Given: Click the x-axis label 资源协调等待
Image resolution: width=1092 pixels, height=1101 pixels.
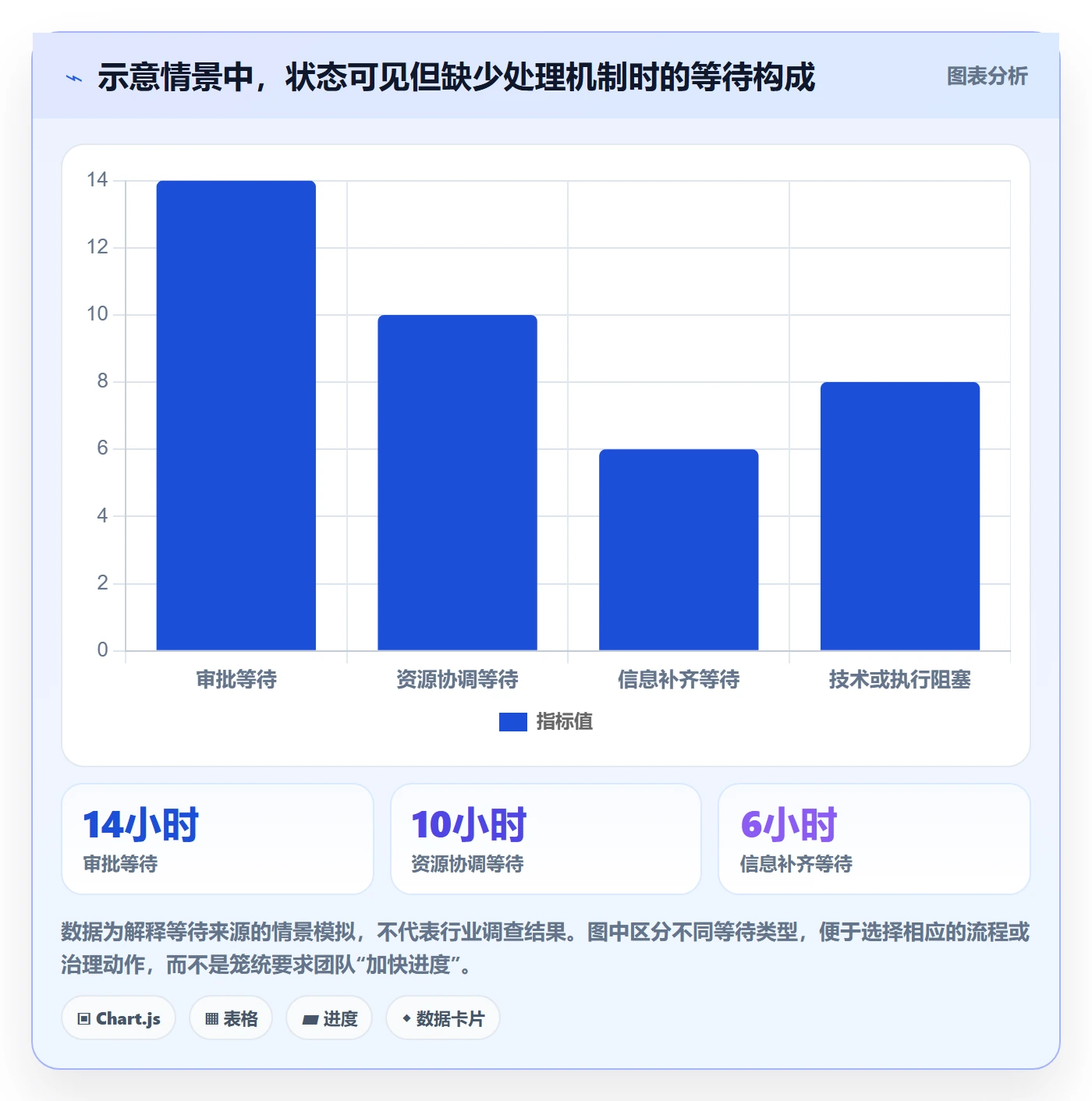Looking at the screenshot, I should pos(458,680).
